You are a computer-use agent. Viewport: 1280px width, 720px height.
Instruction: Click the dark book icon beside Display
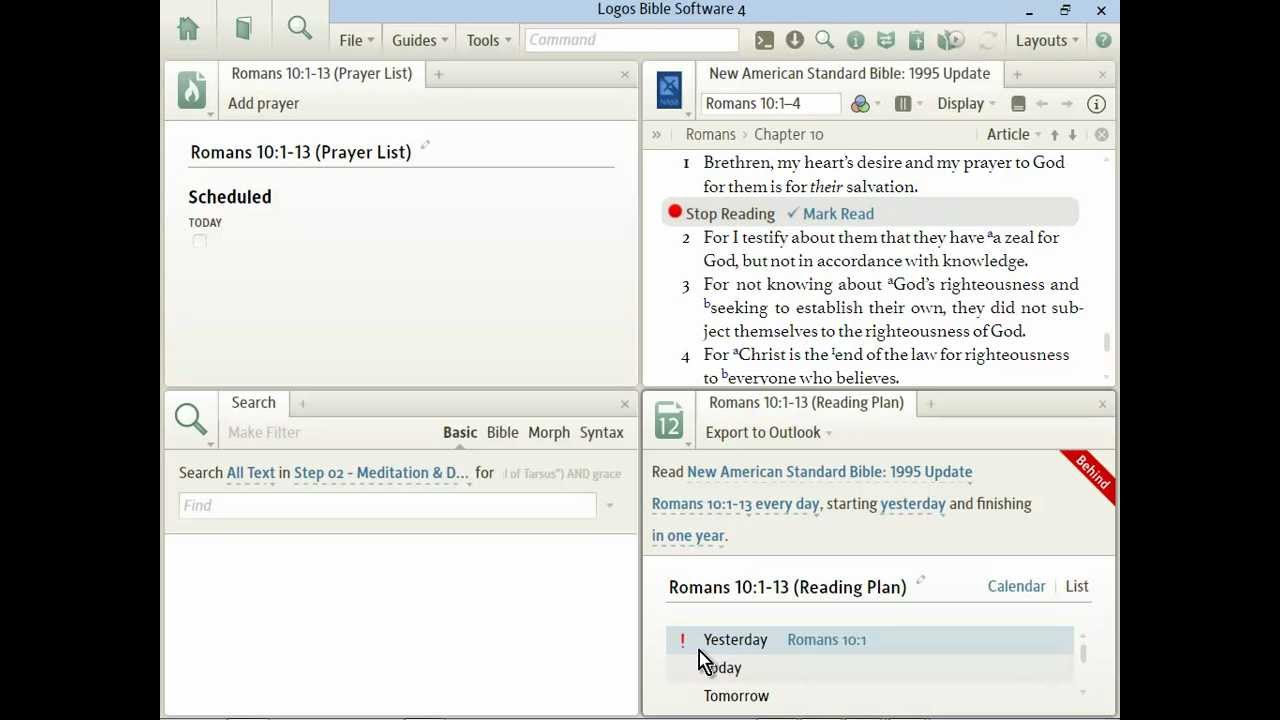[x=1018, y=104]
